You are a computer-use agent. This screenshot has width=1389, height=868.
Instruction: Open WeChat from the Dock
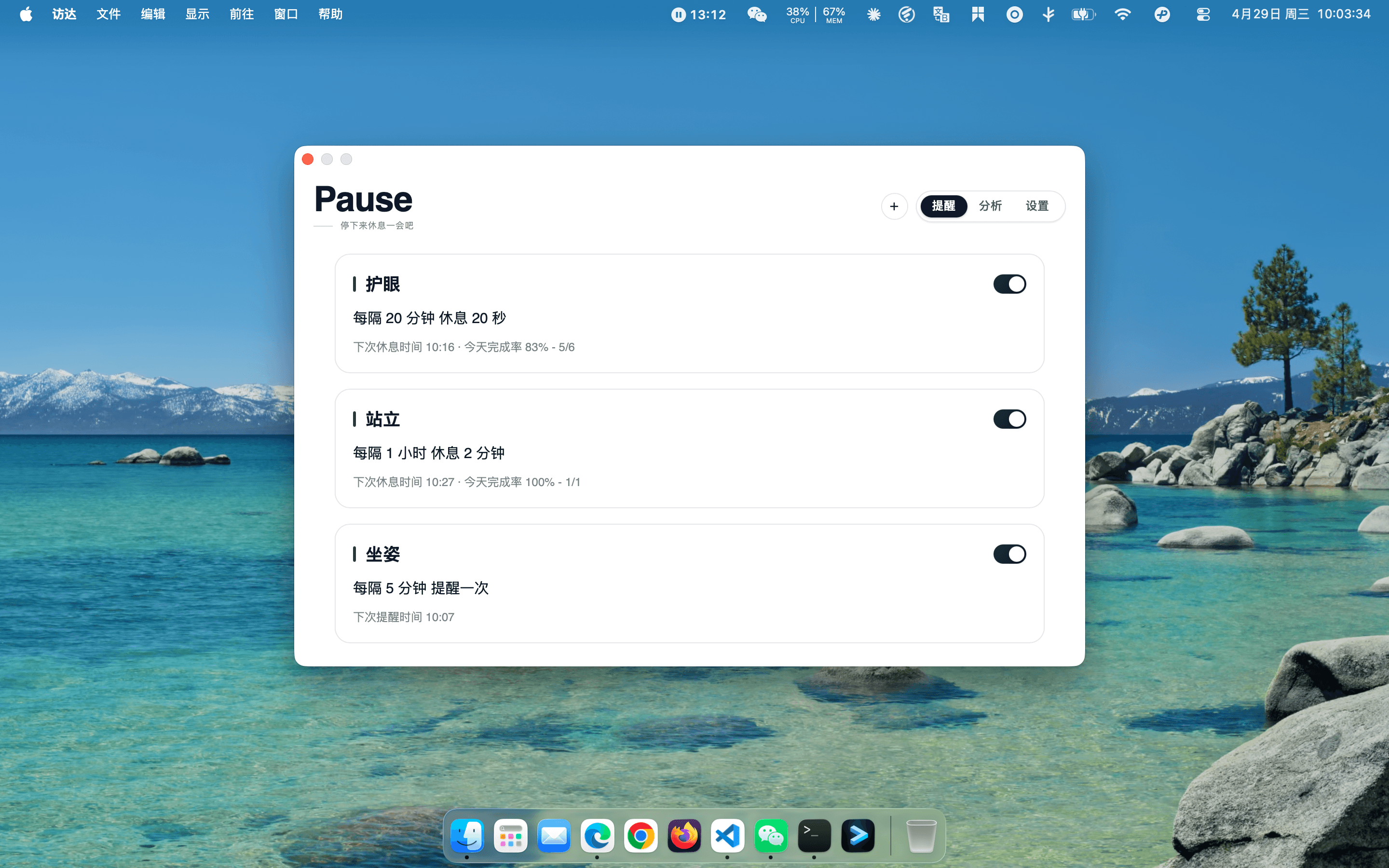point(771,835)
